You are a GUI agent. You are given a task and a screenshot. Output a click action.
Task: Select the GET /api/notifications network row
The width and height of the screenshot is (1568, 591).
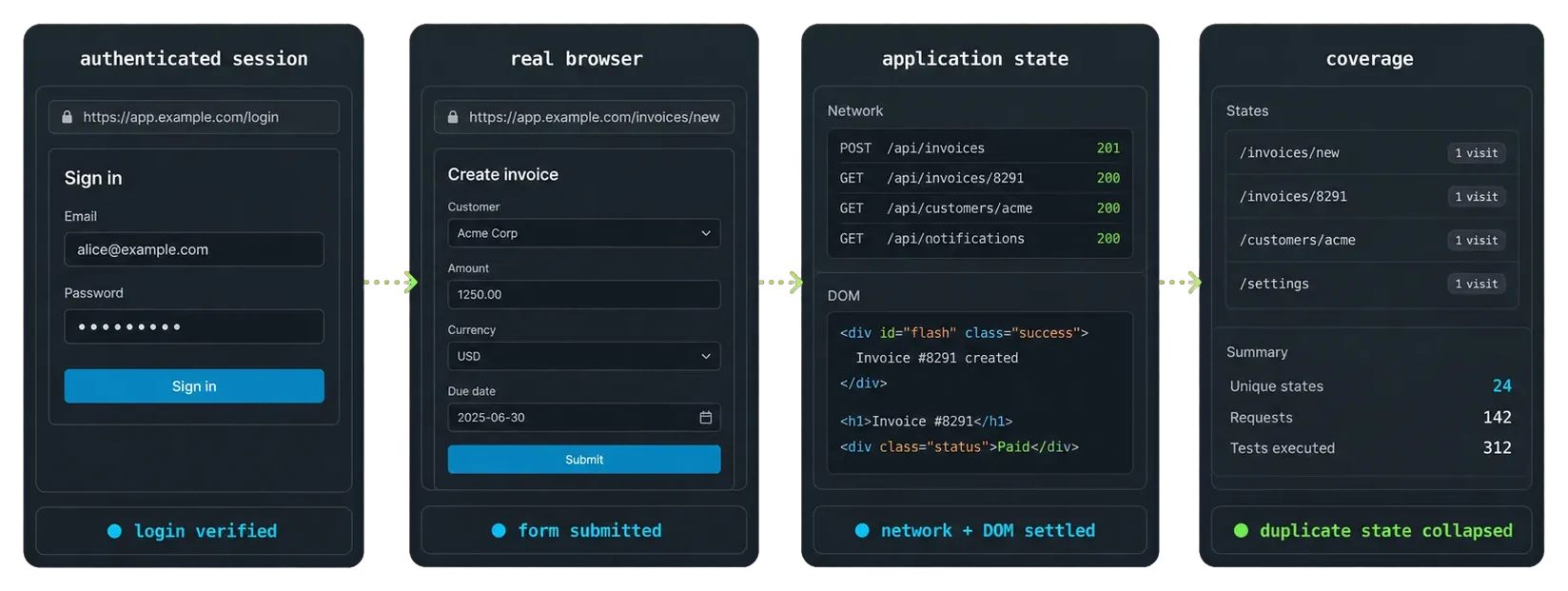980,239
